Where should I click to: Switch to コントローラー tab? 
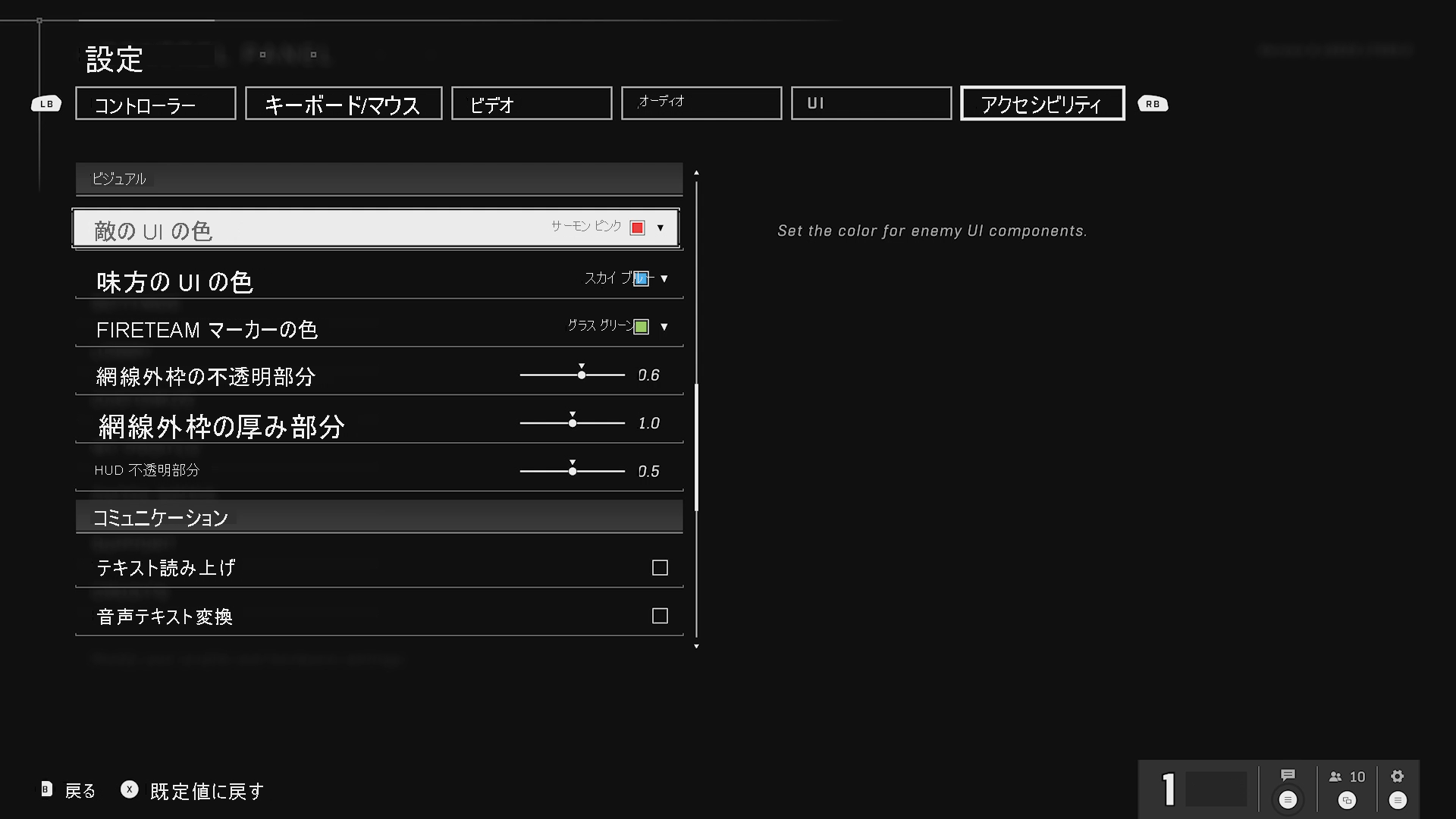pos(155,103)
